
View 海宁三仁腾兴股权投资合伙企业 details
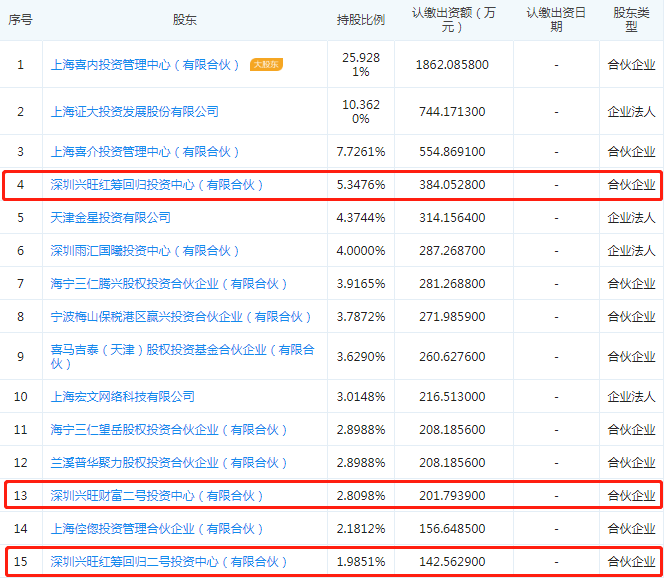pyautogui.click(x=168, y=284)
